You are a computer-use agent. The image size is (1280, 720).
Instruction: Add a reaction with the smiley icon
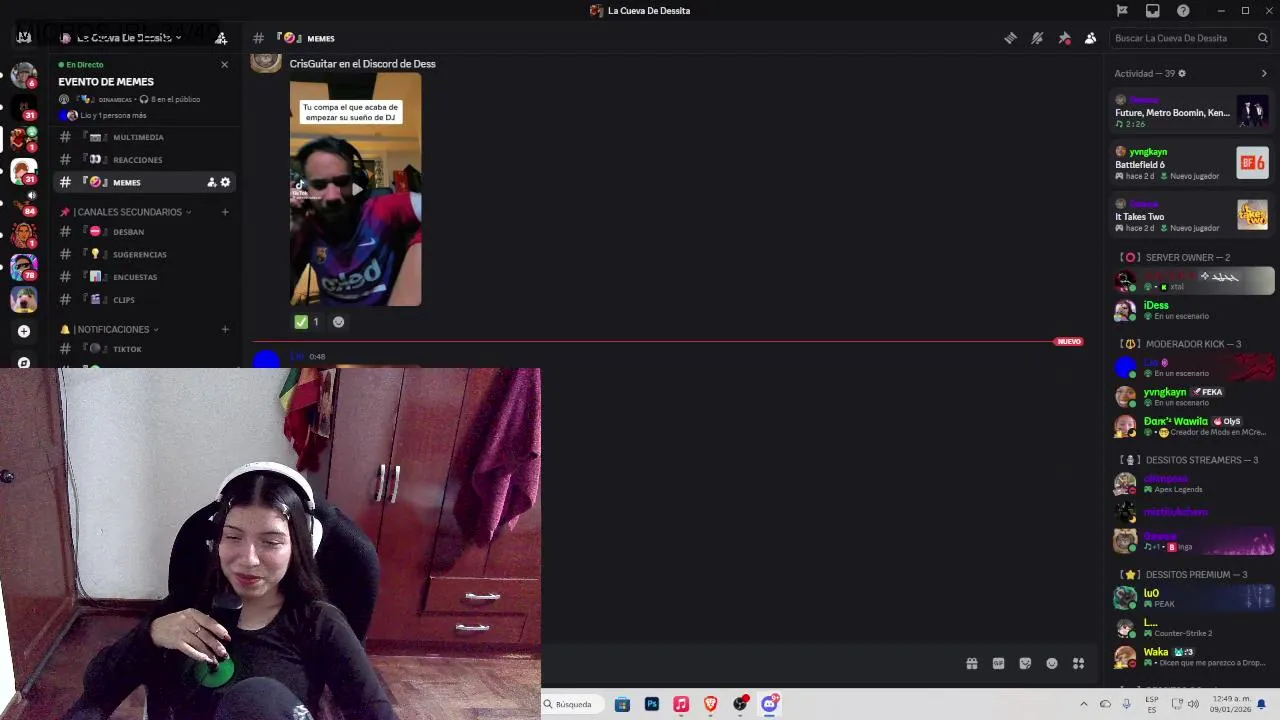click(338, 322)
